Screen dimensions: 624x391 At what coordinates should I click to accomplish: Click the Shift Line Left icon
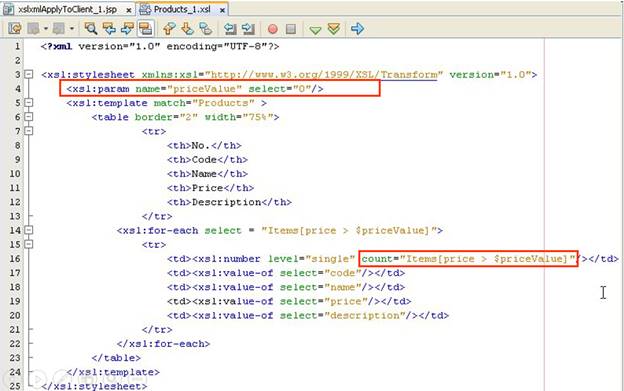(230, 28)
